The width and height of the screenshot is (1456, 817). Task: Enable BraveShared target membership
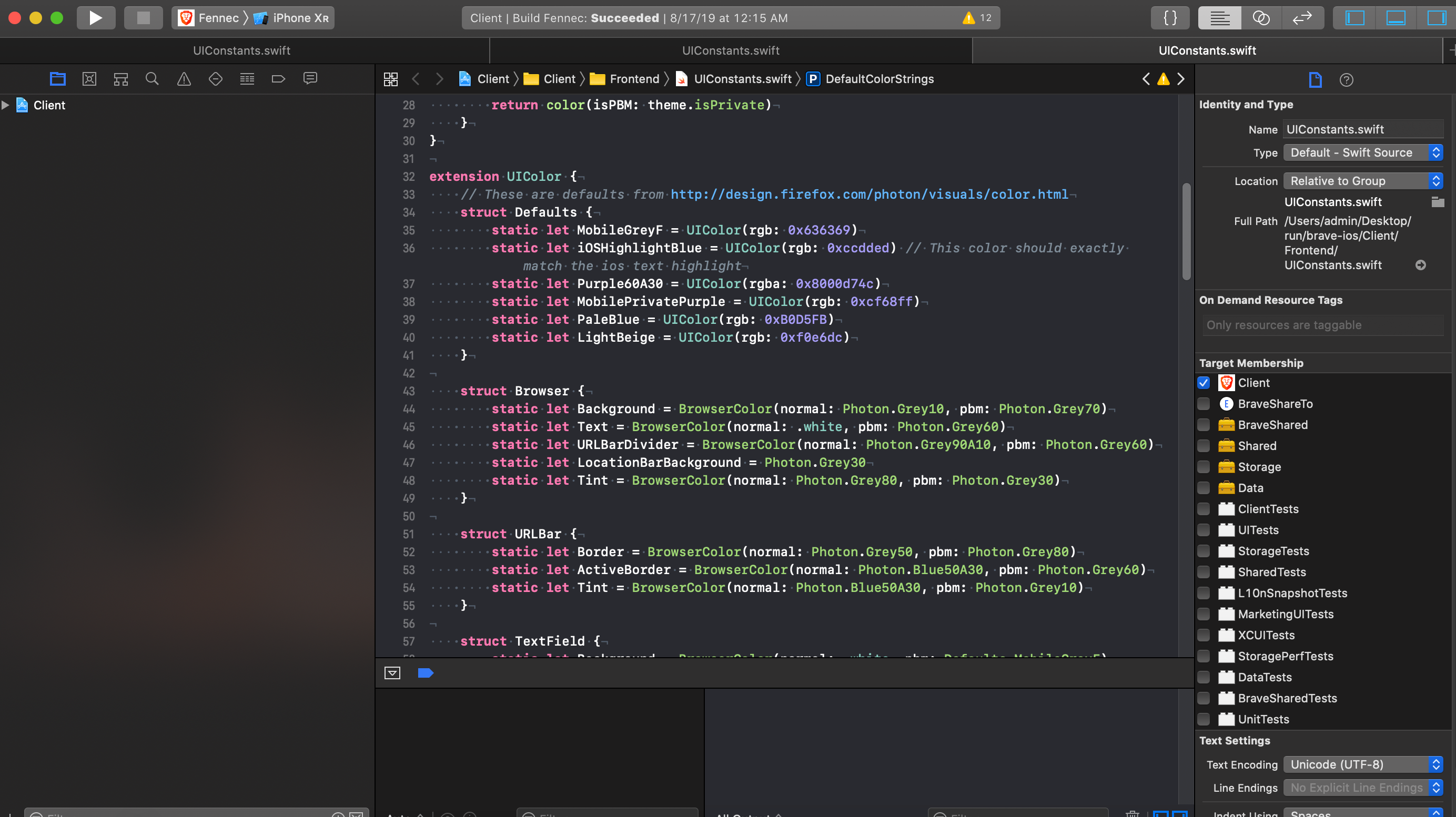click(1204, 425)
